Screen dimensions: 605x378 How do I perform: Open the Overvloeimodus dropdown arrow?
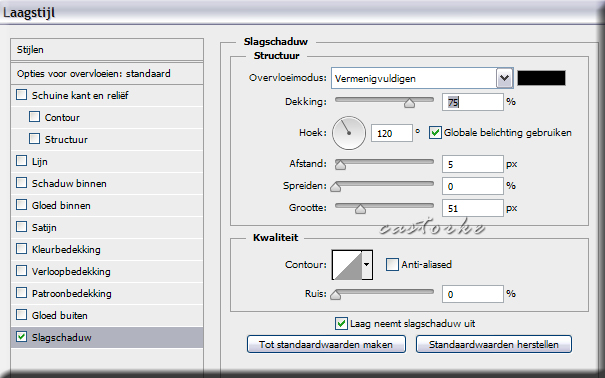coord(504,78)
